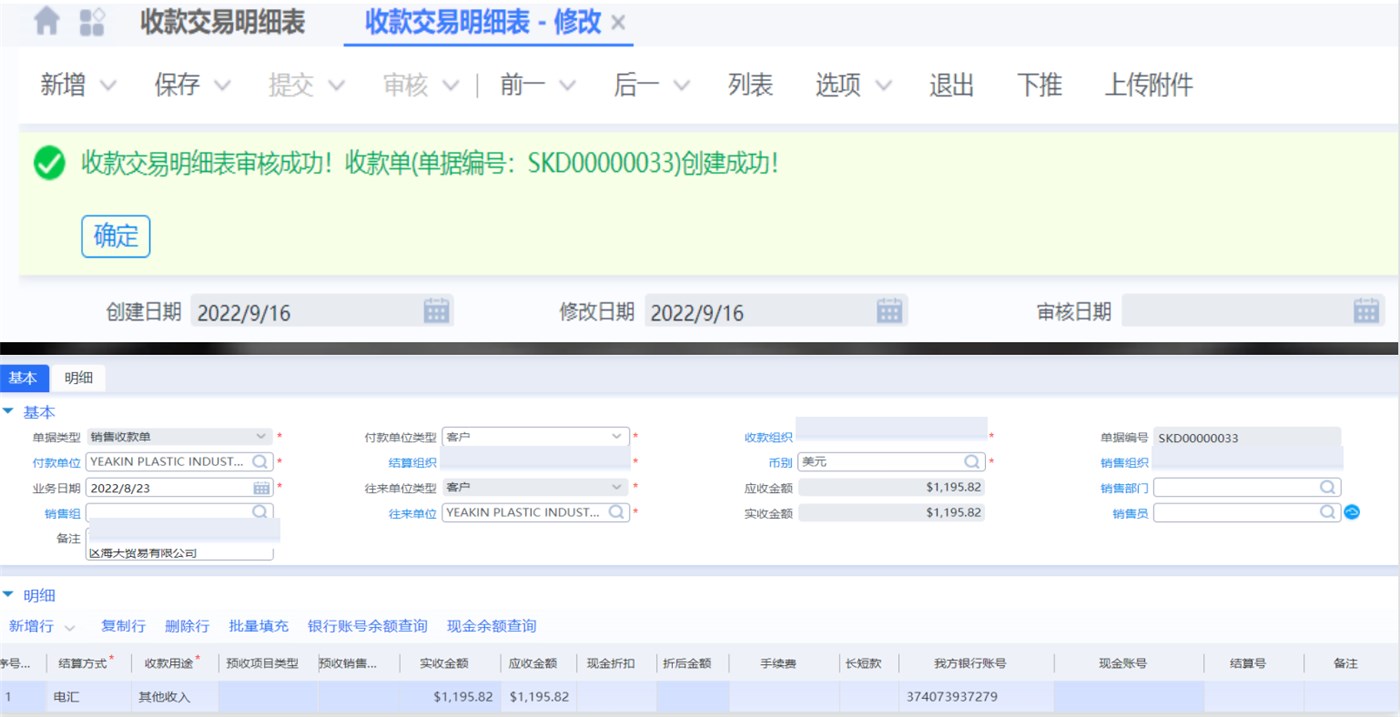This screenshot has height=717, width=1400.
Task: Click the home icon in the tab bar
Action: [x=47, y=22]
